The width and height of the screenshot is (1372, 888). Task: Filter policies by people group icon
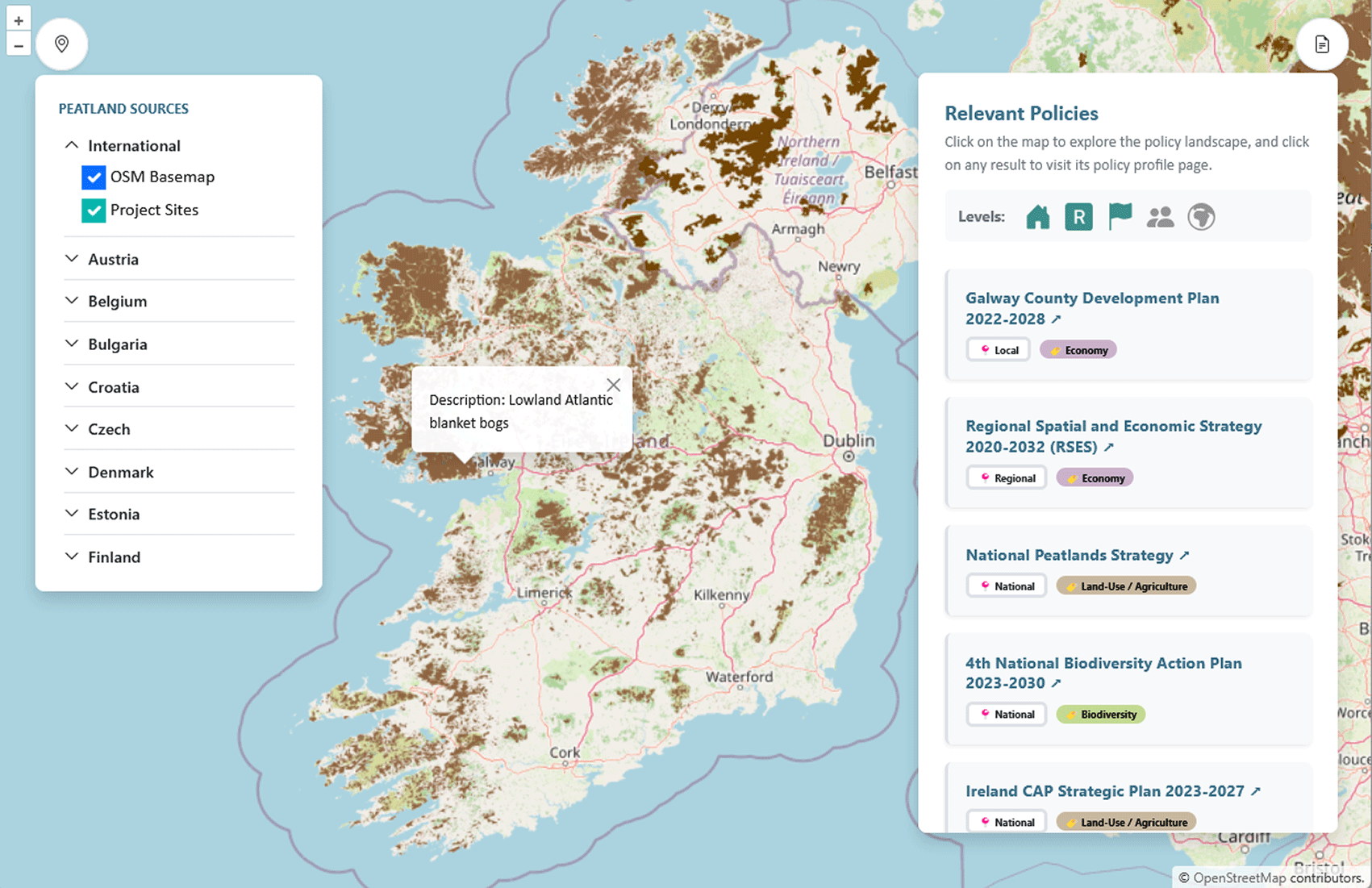point(1160,217)
